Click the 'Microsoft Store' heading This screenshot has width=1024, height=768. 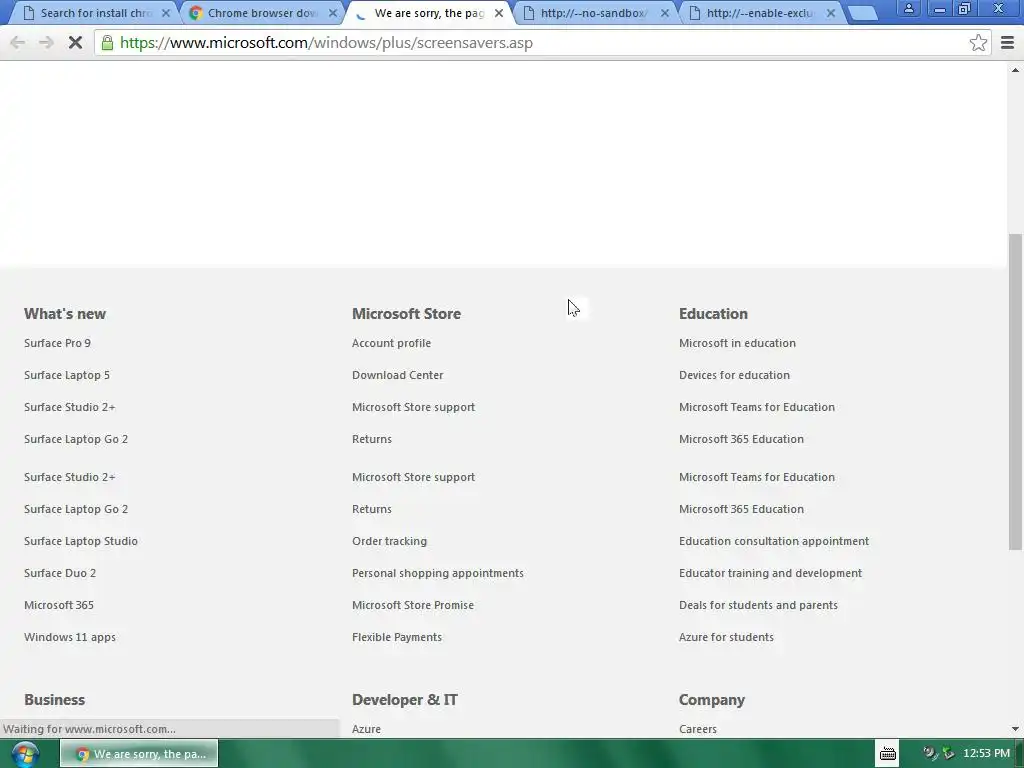[x=406, y=313]
